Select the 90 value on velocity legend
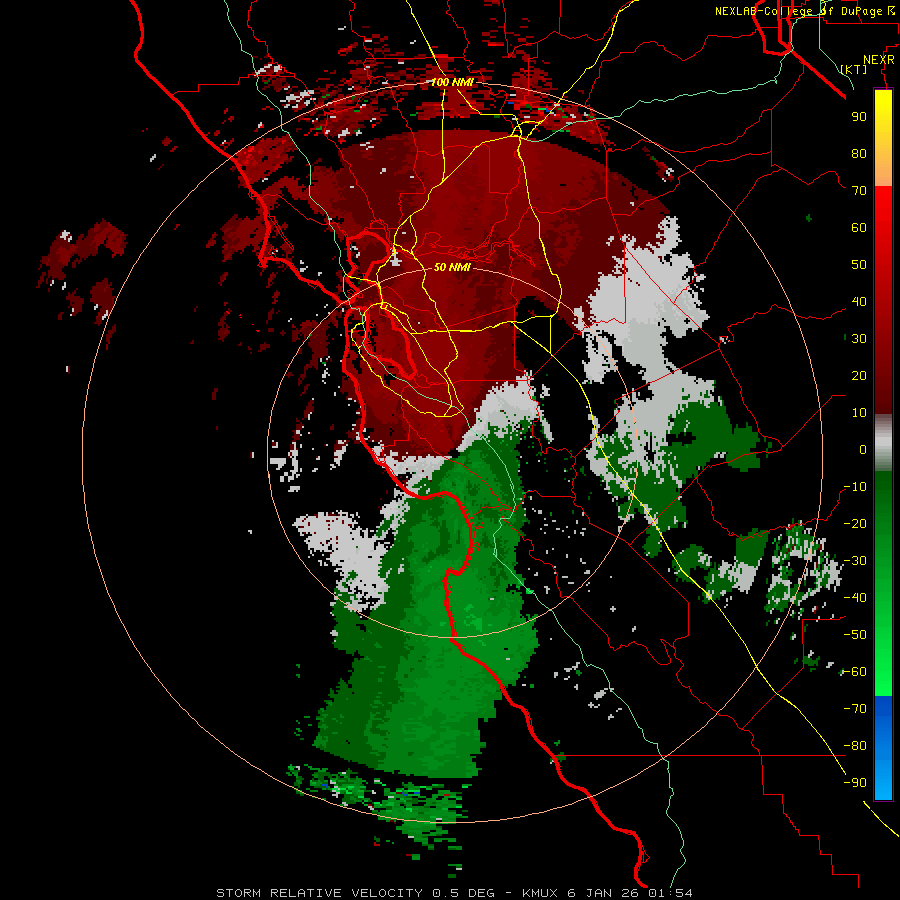Viewport: 900px width, 900px height. [x=859, y=117]
